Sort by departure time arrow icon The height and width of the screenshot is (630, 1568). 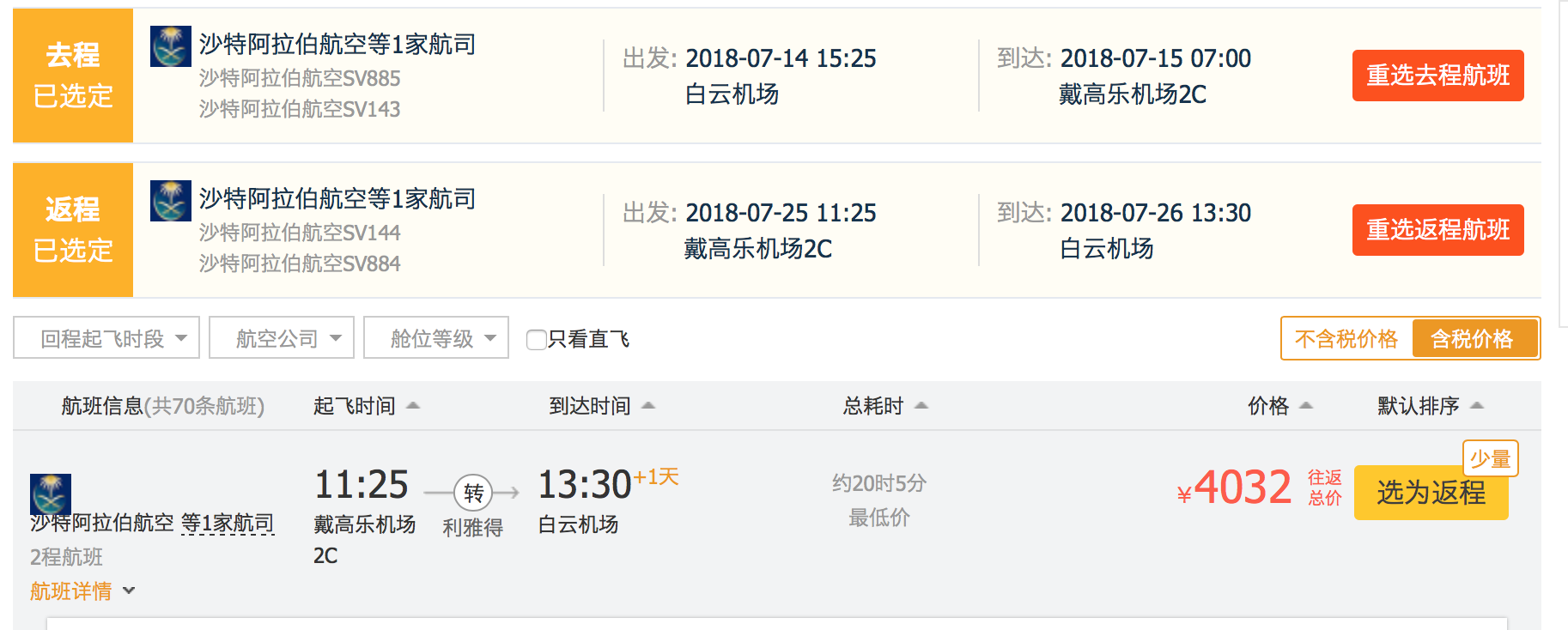413,405
